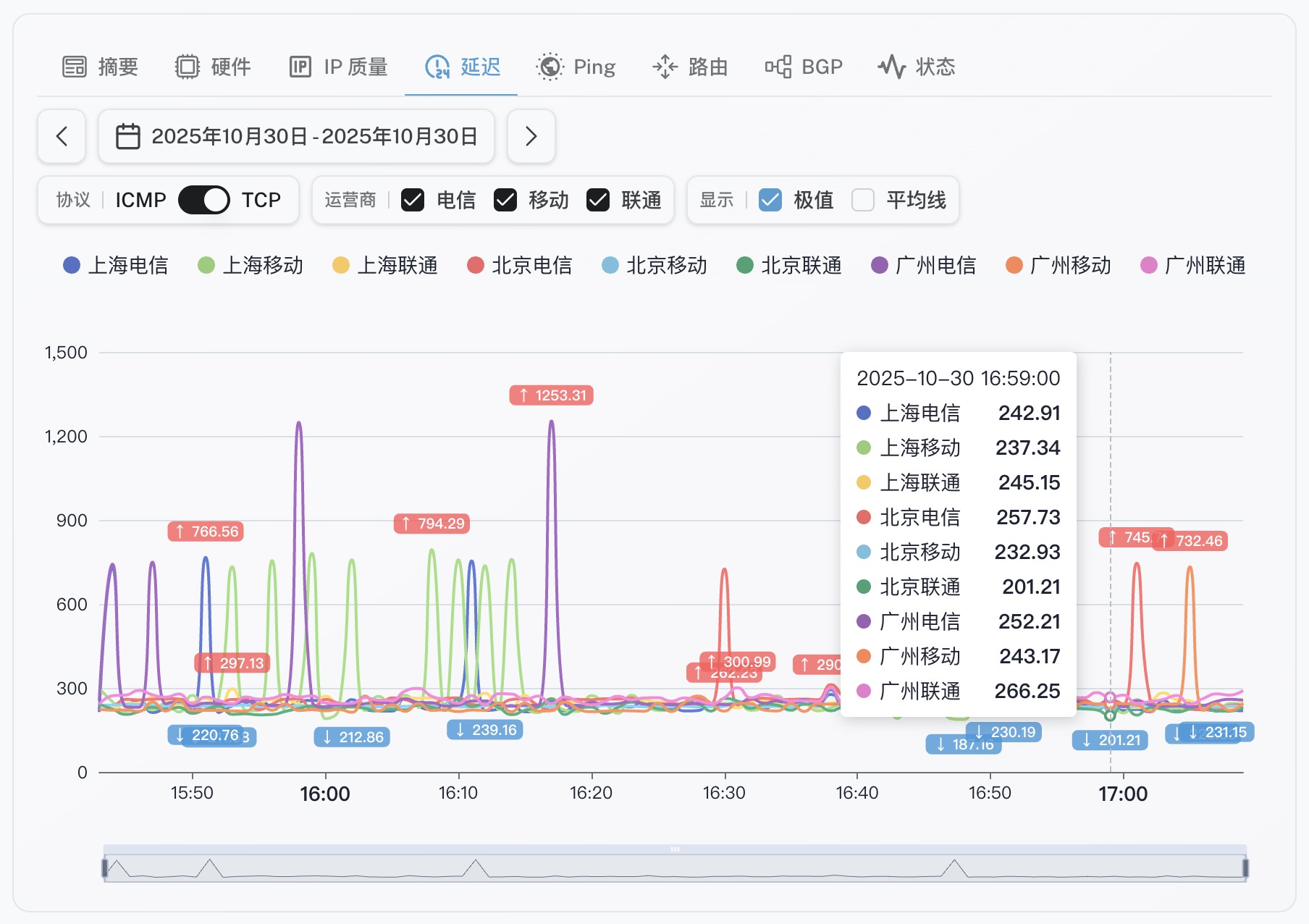This screenshot has width=1309, height=924.
Task: Hide the 上海电信 series in legend
Action: click(116, 266)
